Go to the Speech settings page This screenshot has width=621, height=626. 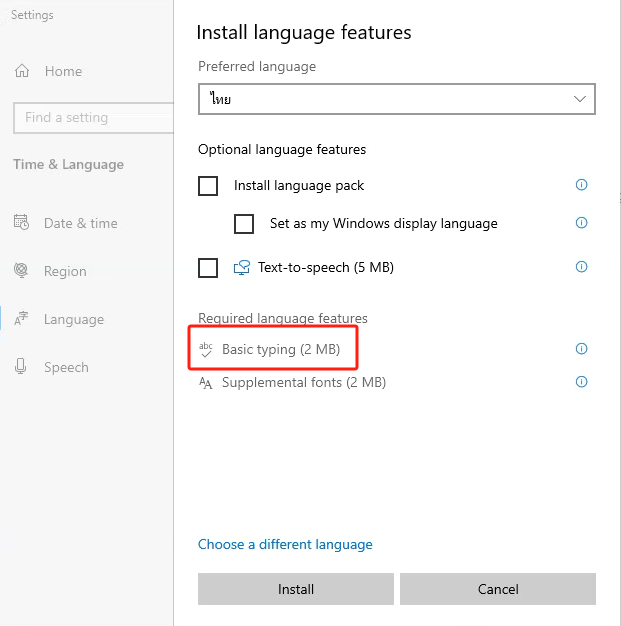pos(66,367)
